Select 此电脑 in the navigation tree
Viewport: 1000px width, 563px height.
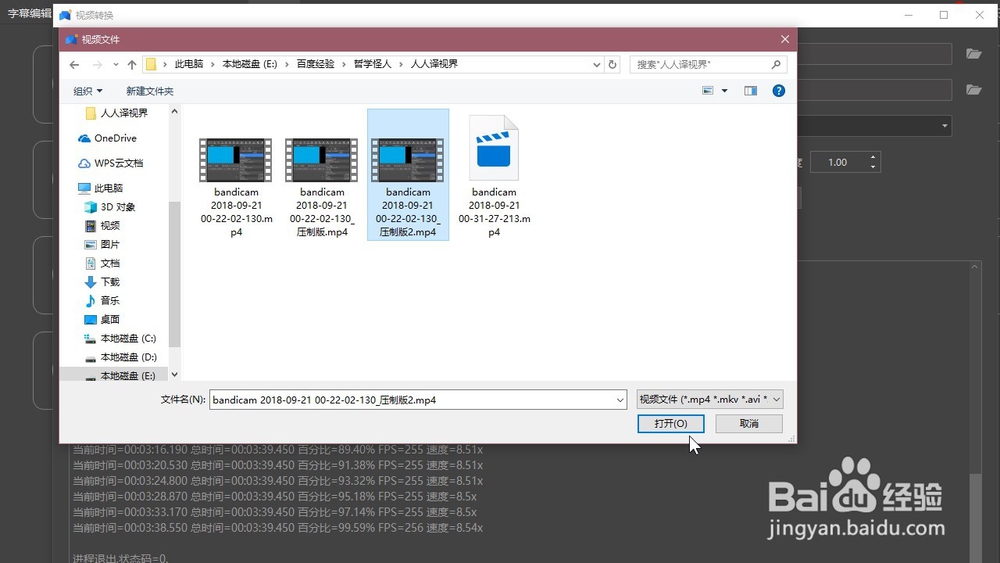click(x=101, y=188)
